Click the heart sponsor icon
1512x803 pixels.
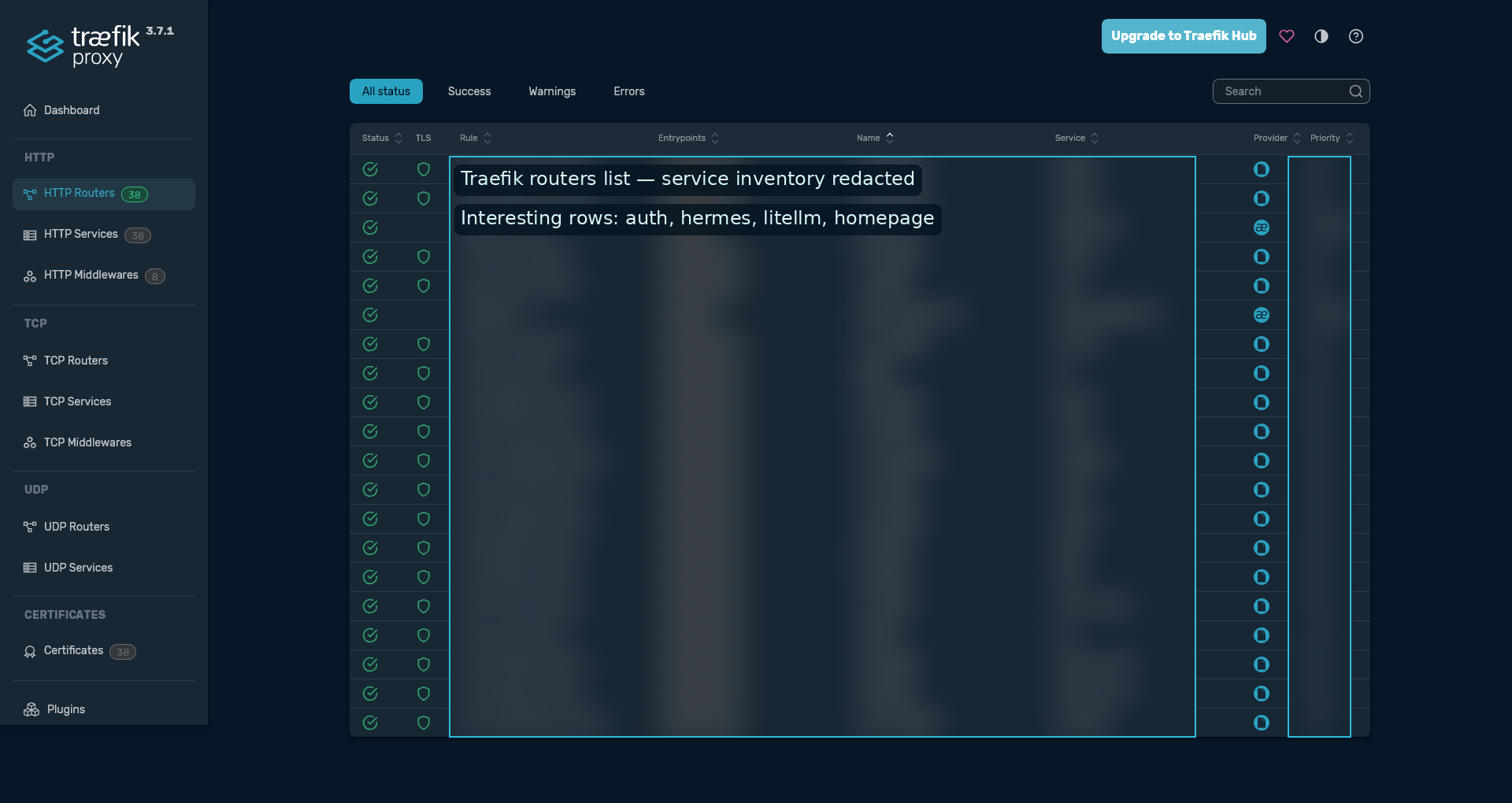1287,36
